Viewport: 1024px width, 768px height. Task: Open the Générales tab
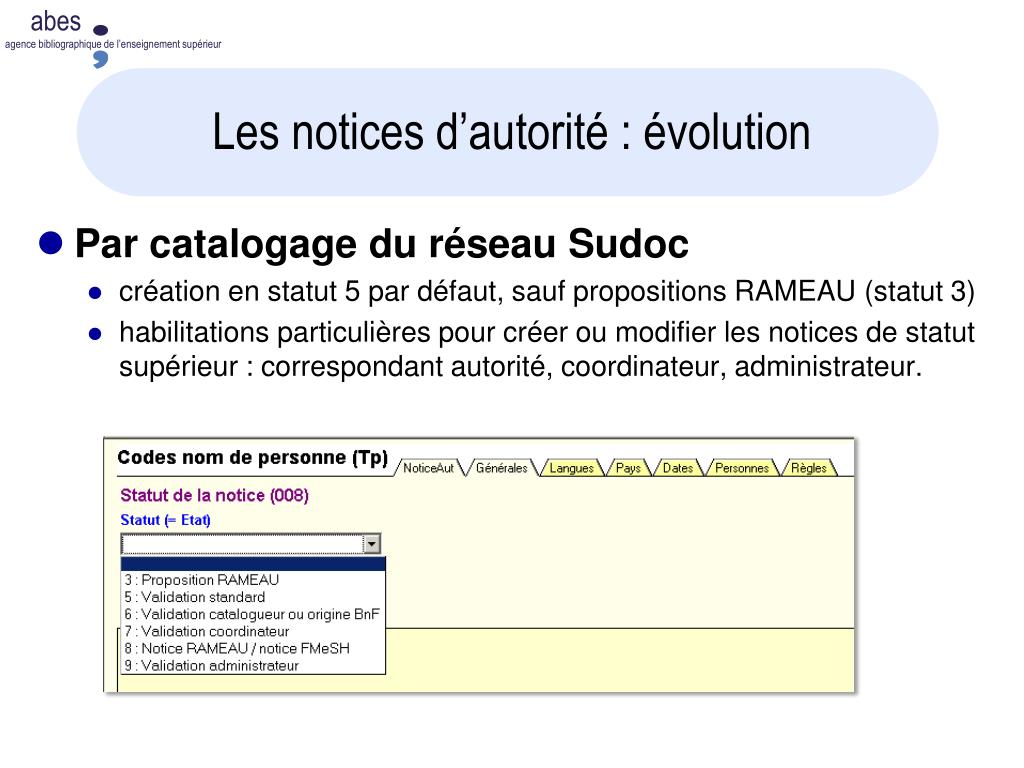pos(502,468)
